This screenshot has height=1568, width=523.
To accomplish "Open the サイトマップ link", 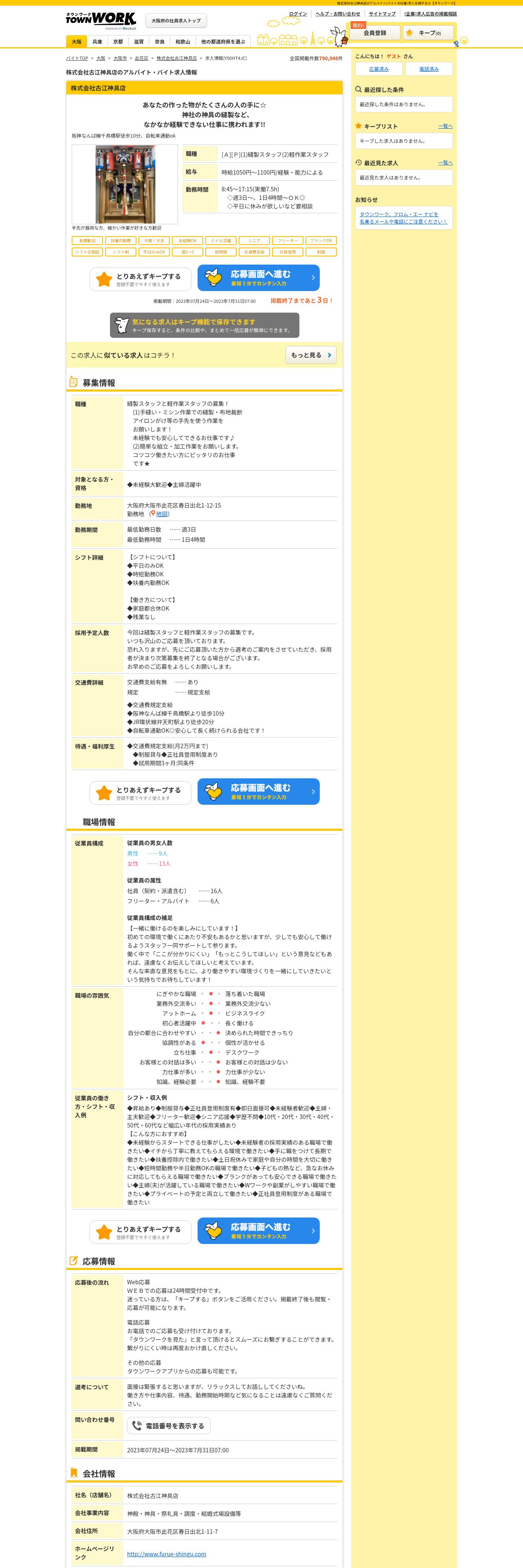I will (382, 13).
